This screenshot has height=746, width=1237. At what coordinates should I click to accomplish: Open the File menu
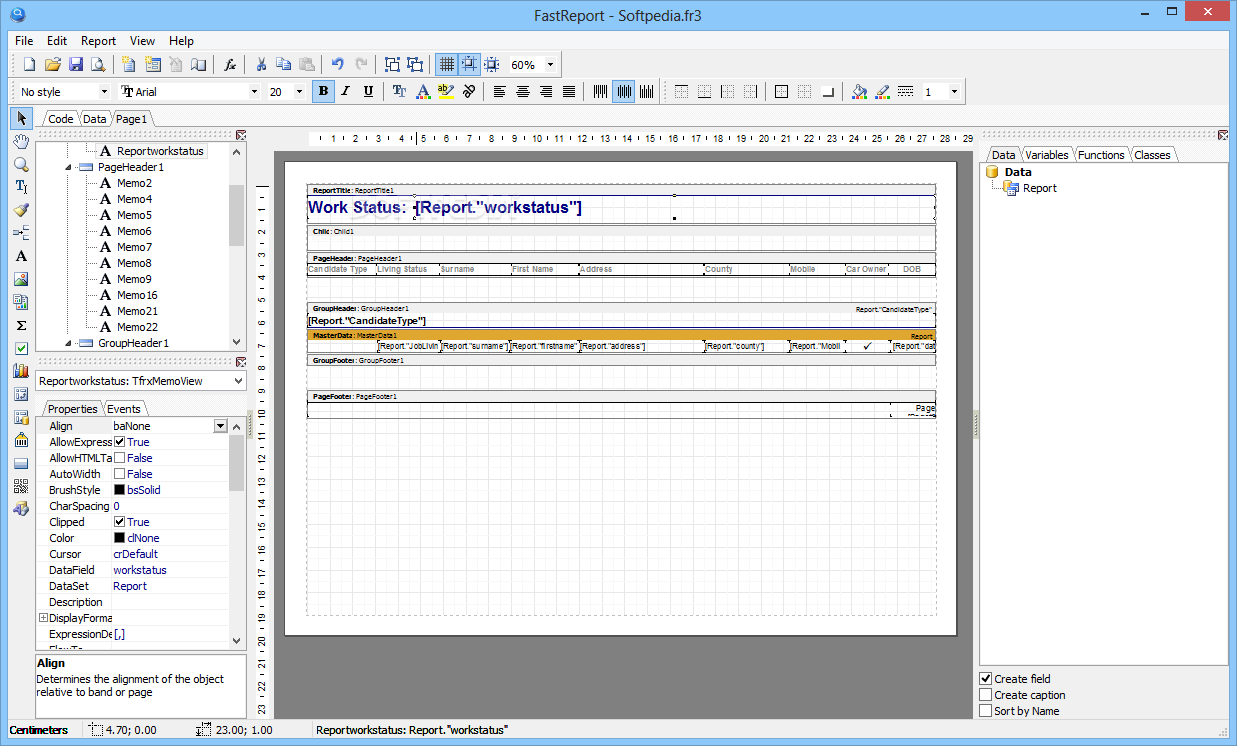coord(24,41)
